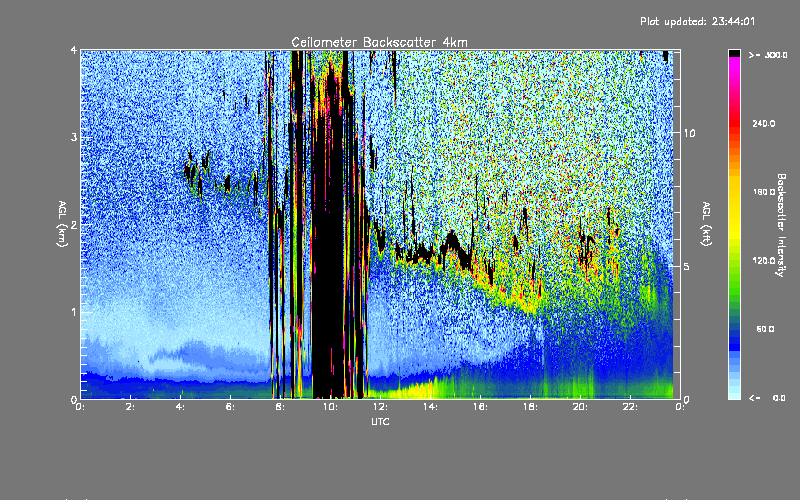The height and width of the screenshot is (500, 800).
Task: Click the "Ceilometer Backscatter 4km" plot title
Action: click(x=379, y=42)
